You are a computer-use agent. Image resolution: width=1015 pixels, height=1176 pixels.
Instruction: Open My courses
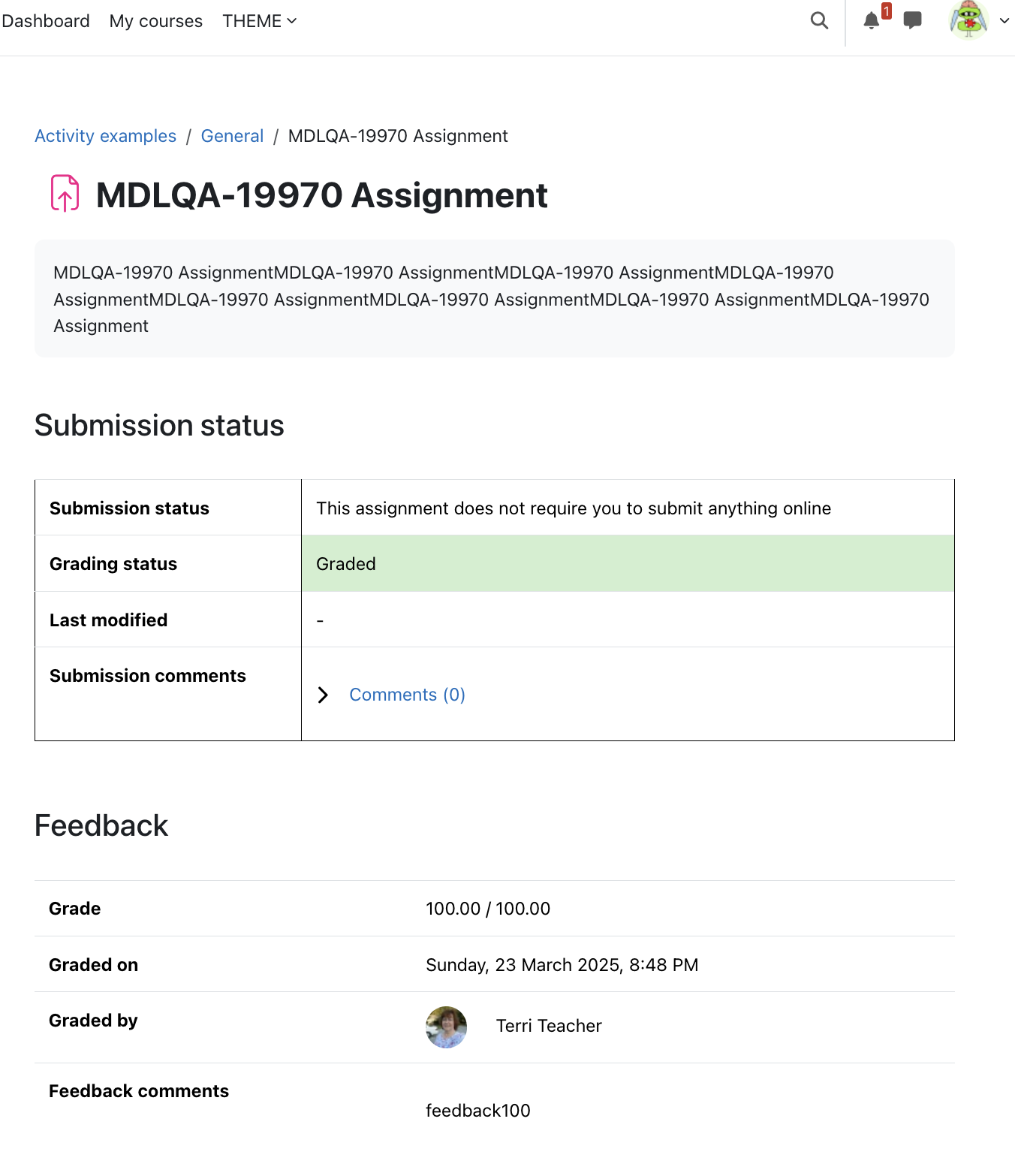[156, 21]
